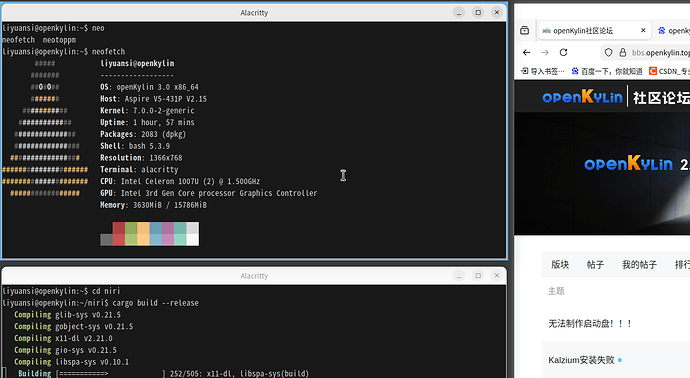
Task: Click the openKylin banner image
Action: tap(602, 173)
